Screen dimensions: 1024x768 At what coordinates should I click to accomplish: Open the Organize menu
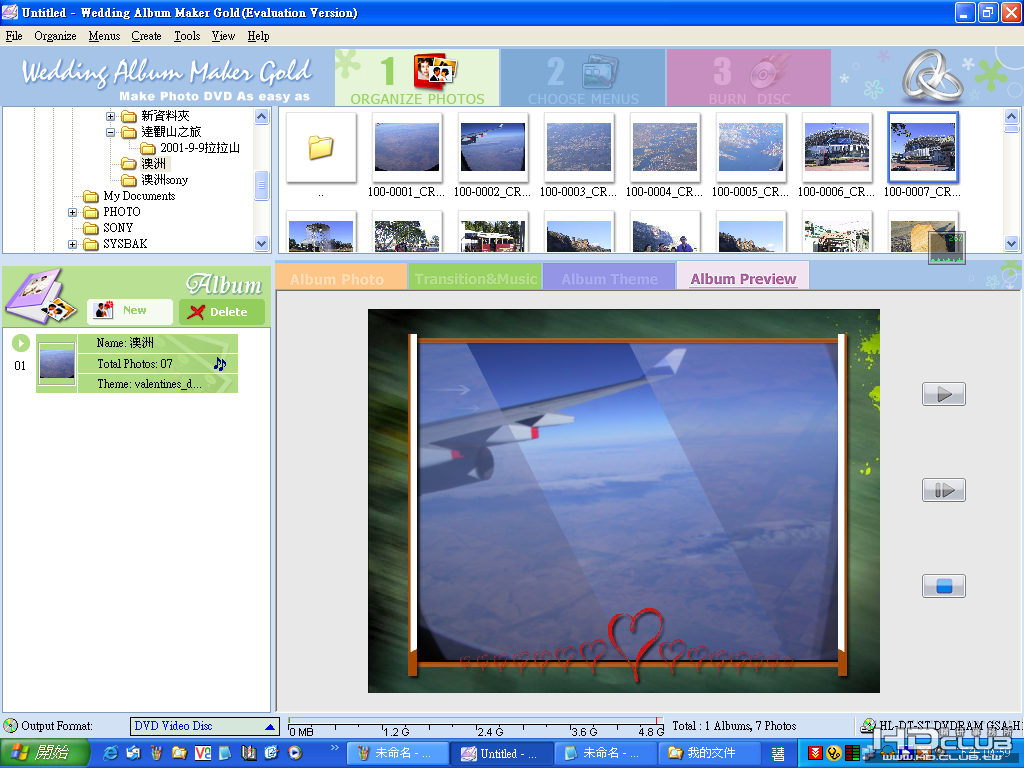[x=55, y=36]
